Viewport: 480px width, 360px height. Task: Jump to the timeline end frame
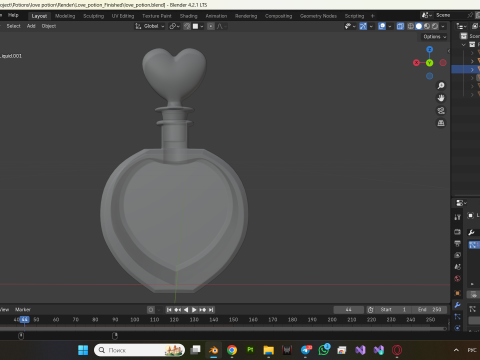[211, 310]
